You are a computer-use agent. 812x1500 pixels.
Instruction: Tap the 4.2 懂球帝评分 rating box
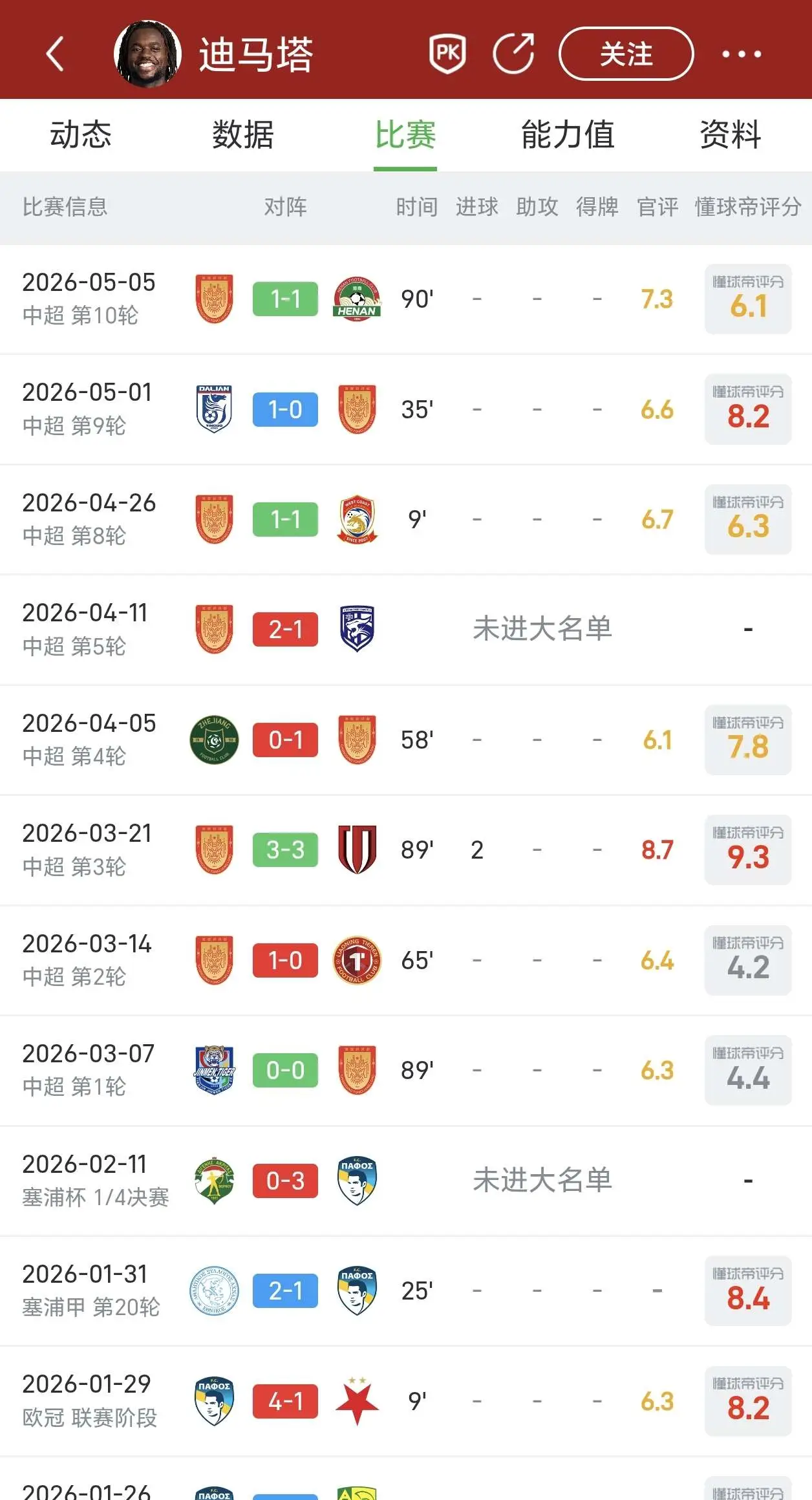click(748, 960)
